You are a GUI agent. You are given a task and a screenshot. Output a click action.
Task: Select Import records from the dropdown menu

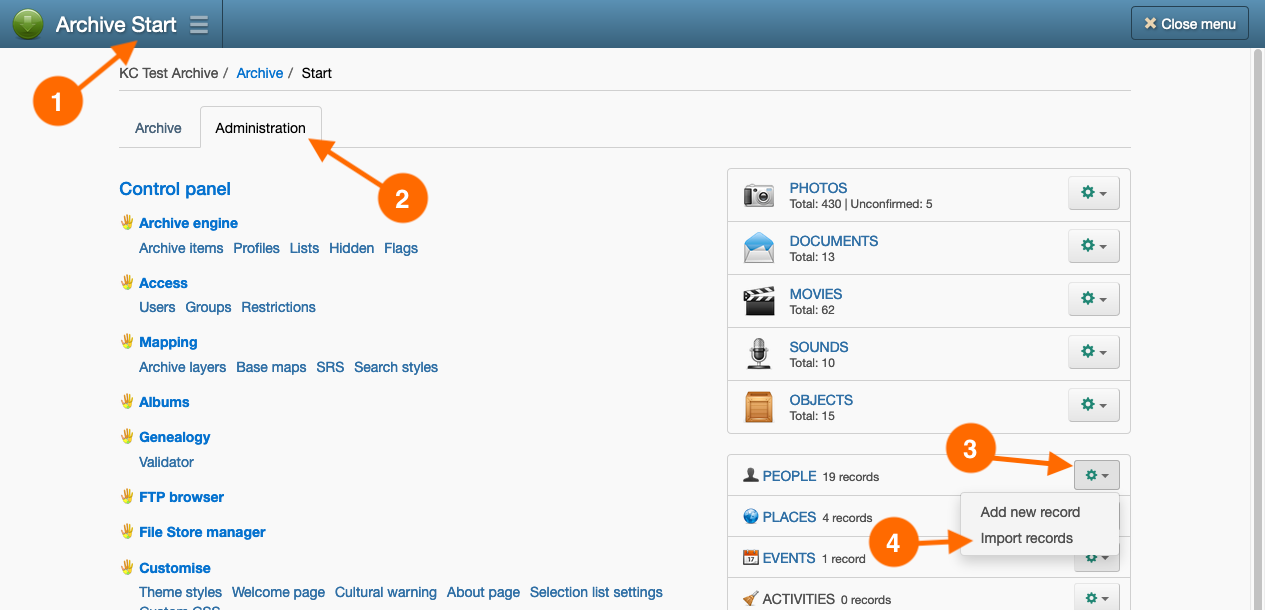1026,538
